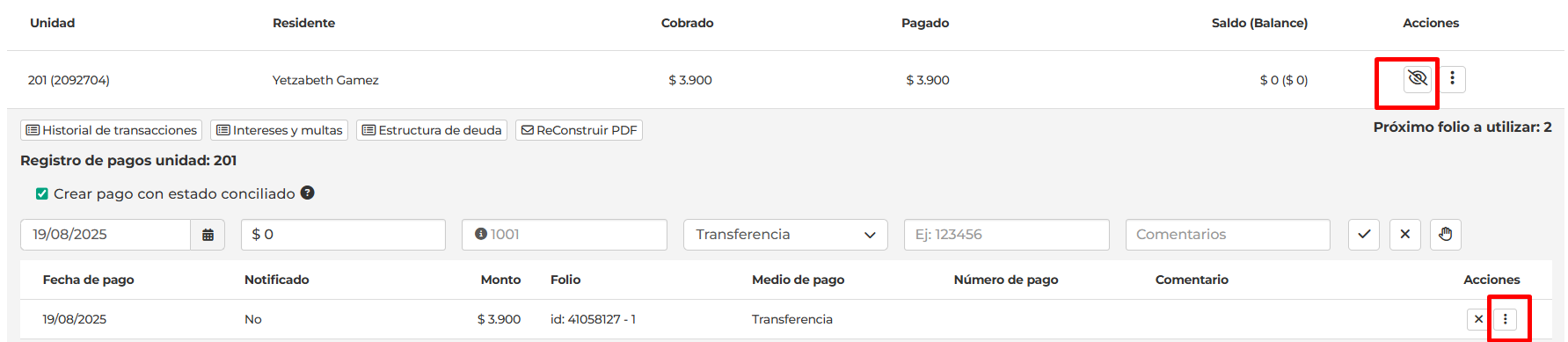Toggle the crossed-eye visibility icon for unit 201
Viewport: 1568px width, 342px height.
1418,79
